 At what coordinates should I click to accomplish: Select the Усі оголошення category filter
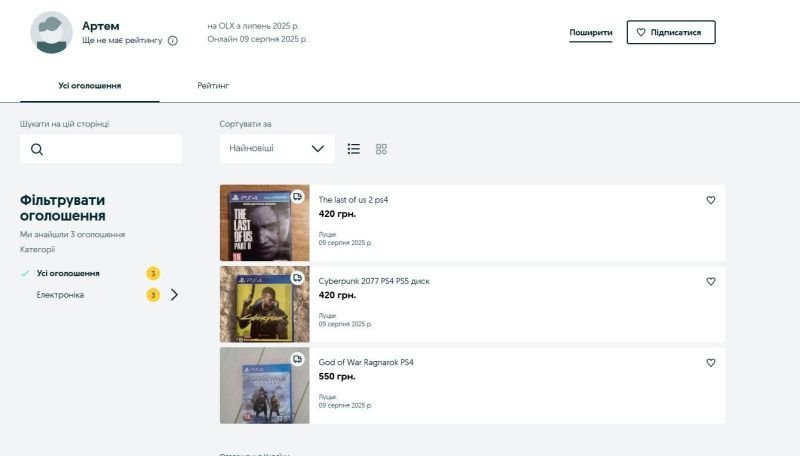click(68, 273)
